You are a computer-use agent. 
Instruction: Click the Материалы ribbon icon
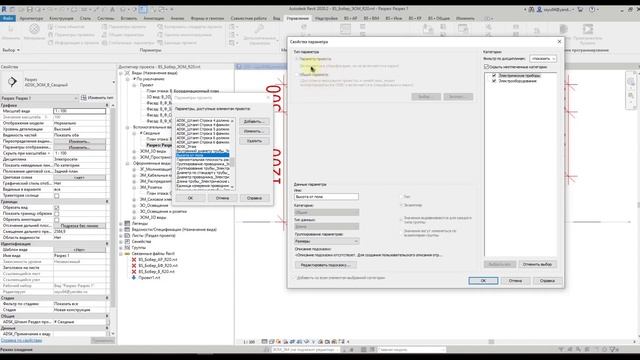coord(34,29)
